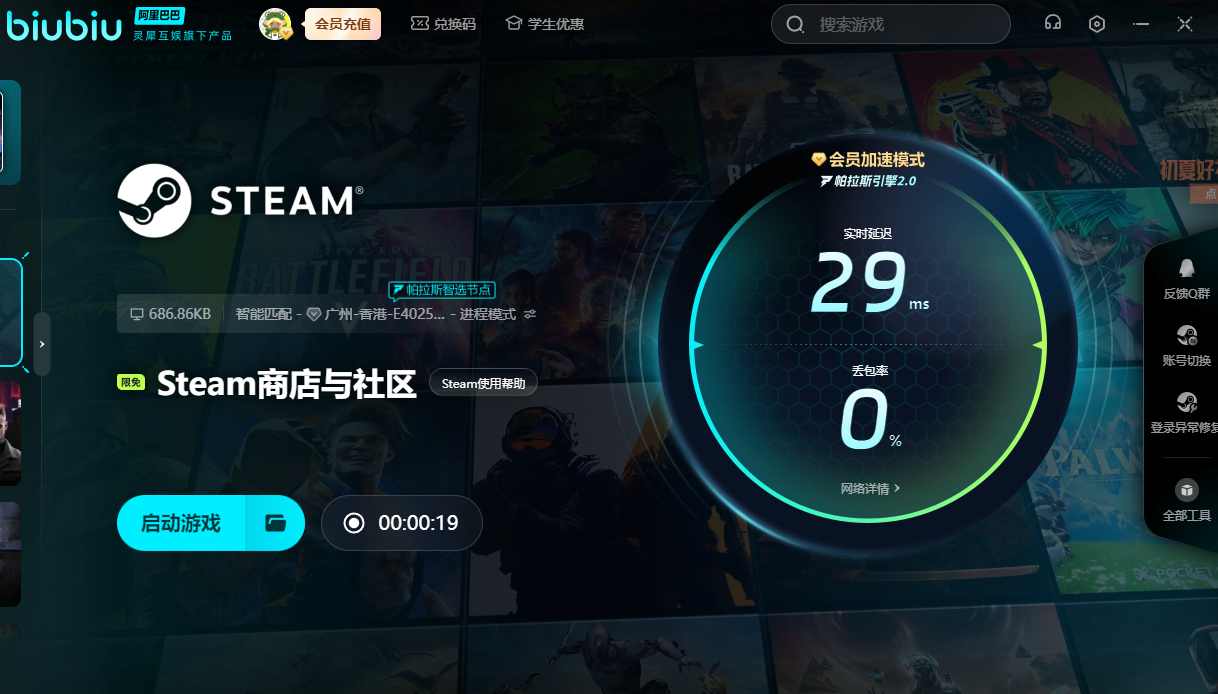Open Steam使用帮助 help
Image resolution: width=1218 pixels, height=694 pixels.
tap(483, 383)
